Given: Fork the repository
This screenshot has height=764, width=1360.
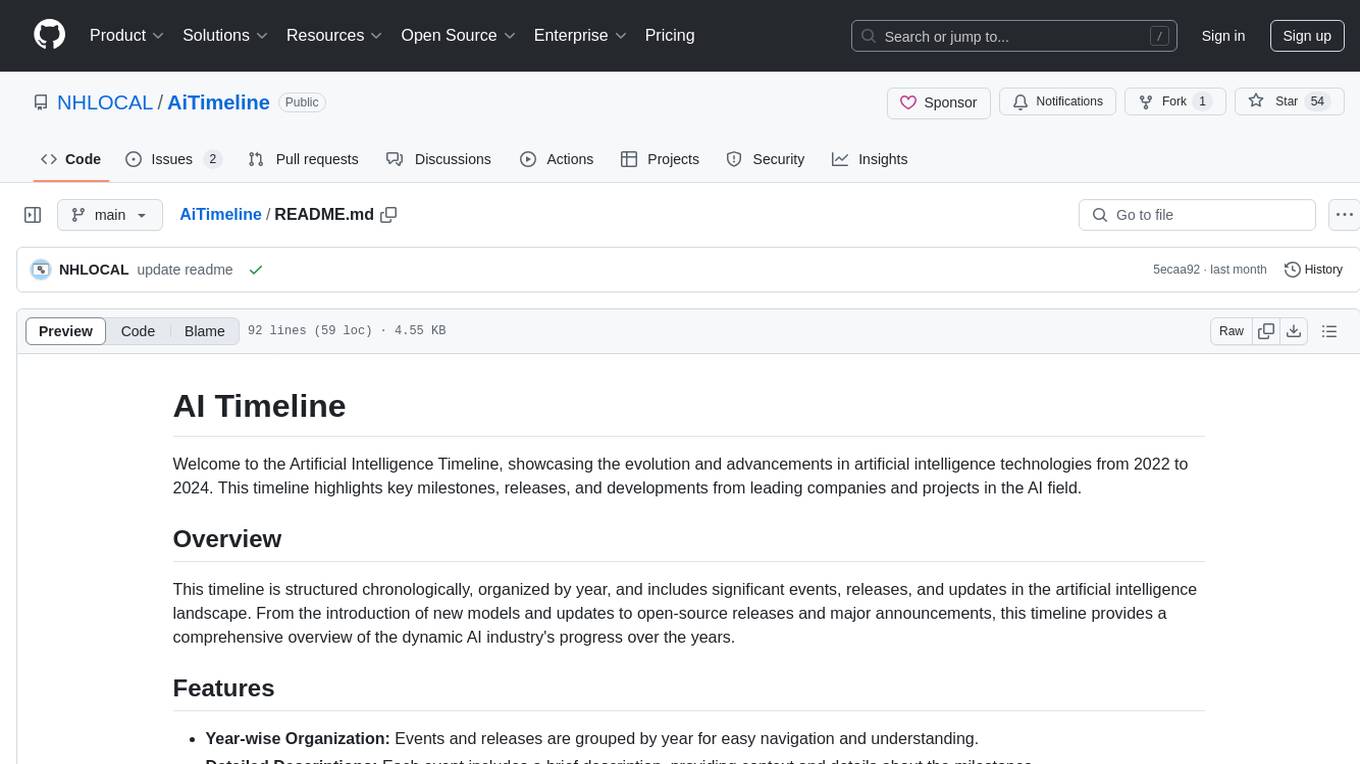Looking at the screenshot, I should (1175, 102).
